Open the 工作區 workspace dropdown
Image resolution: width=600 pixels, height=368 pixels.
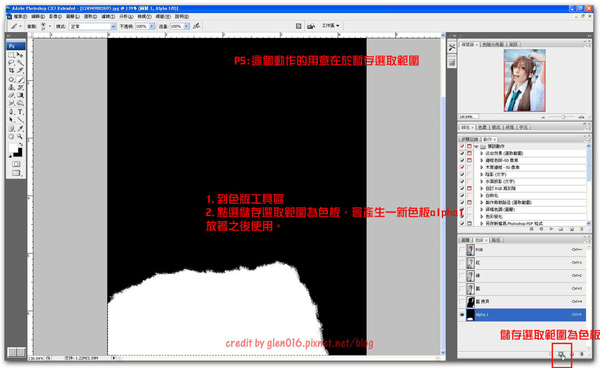click(x=331, y=26)
